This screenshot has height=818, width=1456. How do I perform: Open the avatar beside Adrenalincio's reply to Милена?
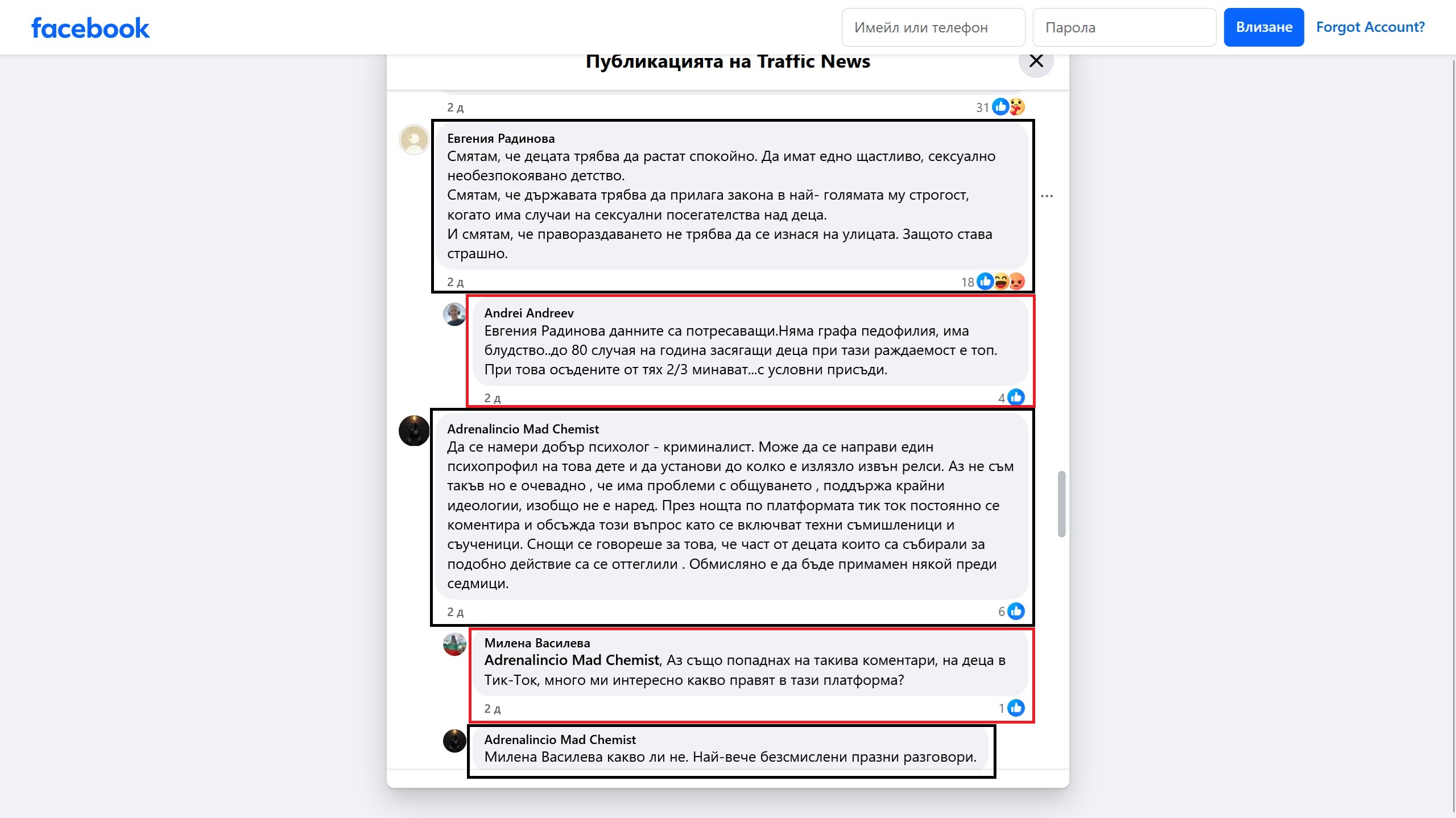pos(454,741)
